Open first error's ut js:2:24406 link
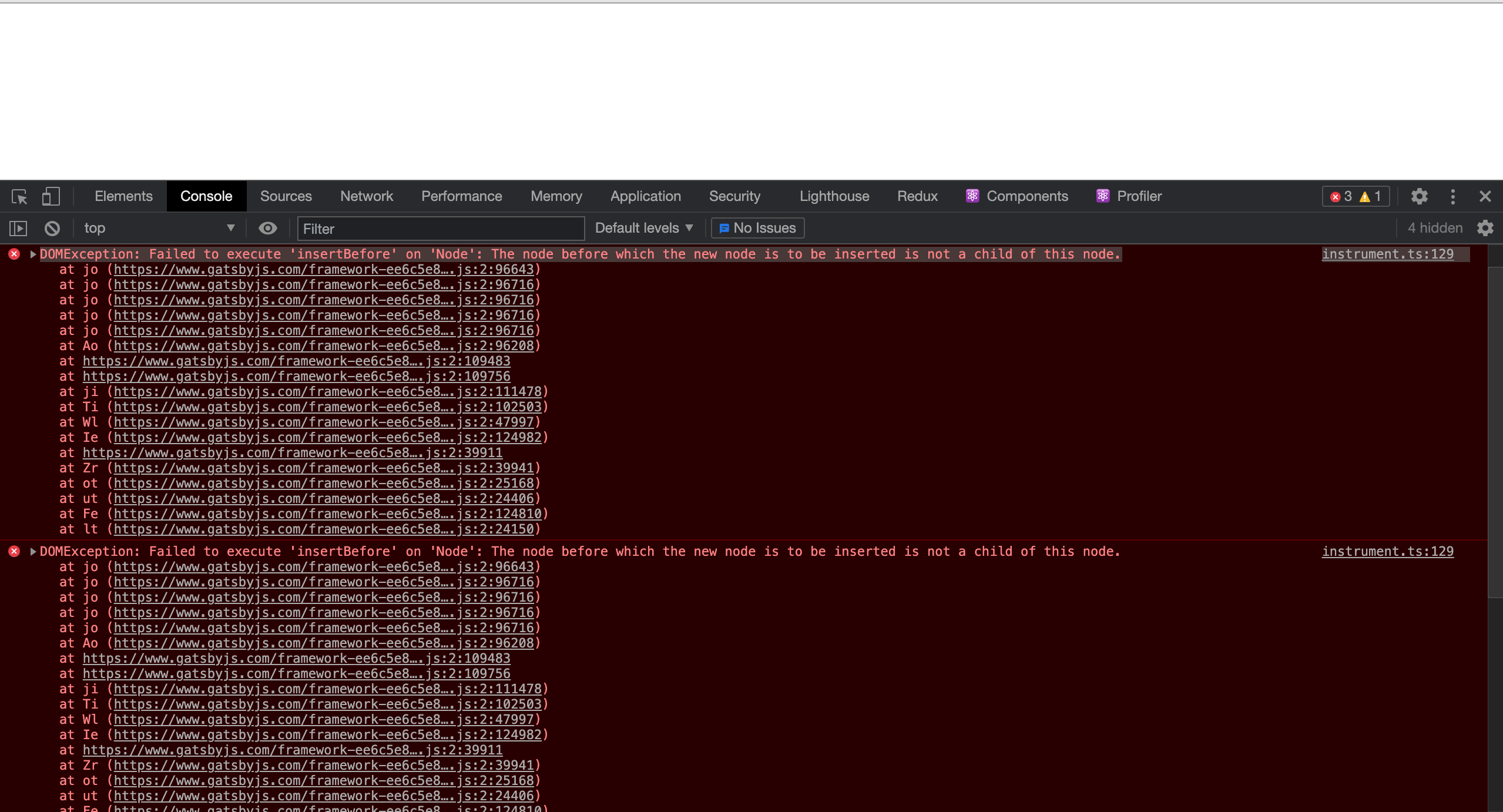The image size is (1503, 812). coord(324,499)
